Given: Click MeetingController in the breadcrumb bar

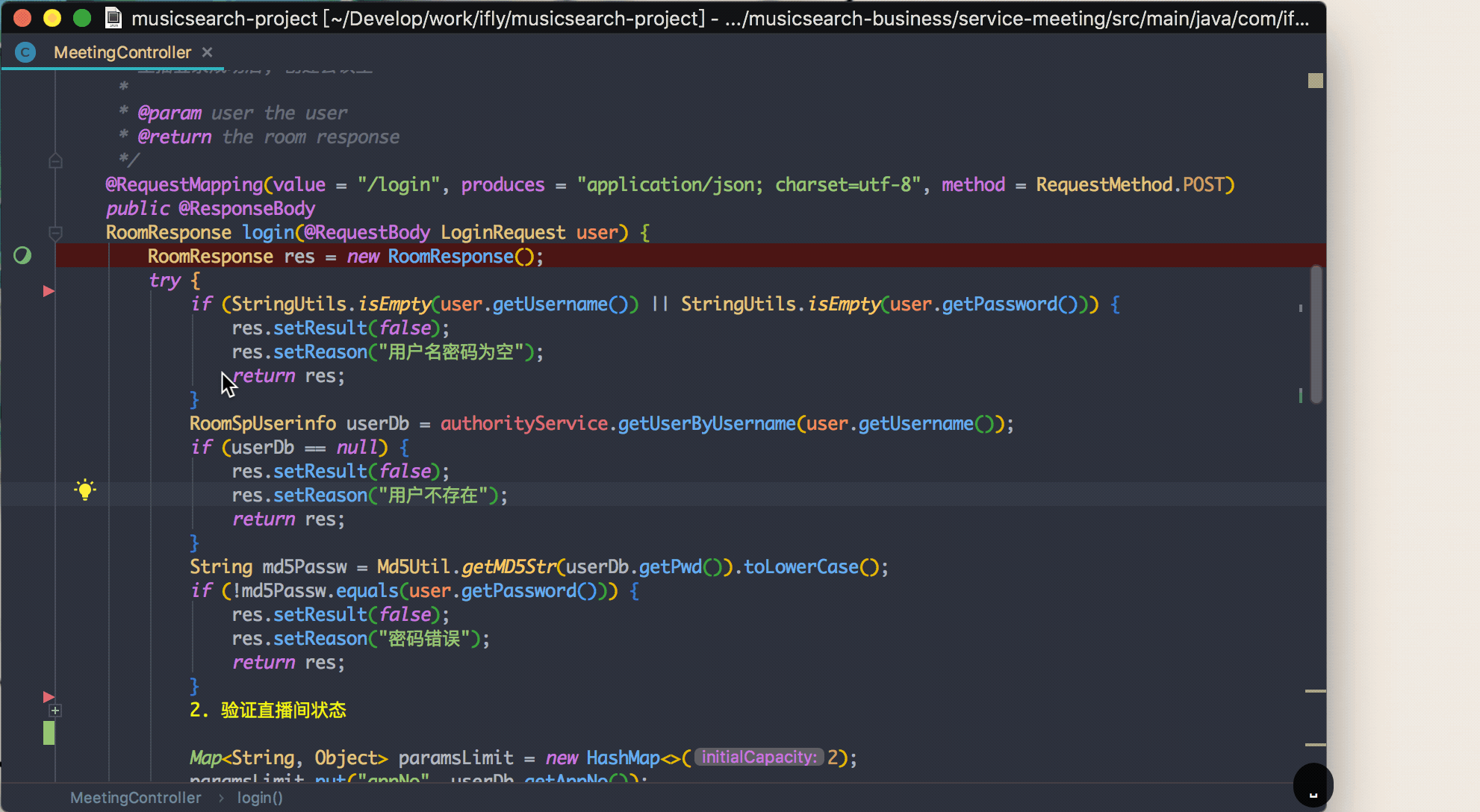Looking at the screenshot, I should point(135,798).
